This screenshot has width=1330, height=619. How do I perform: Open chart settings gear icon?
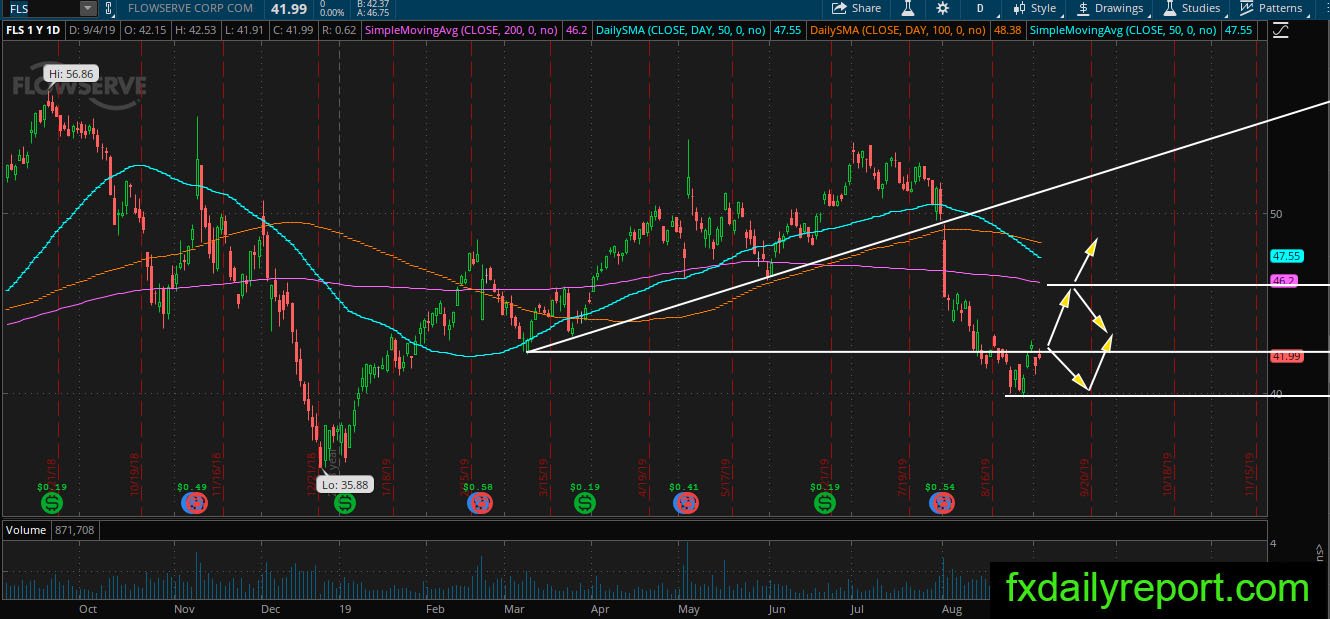[942, 8]
